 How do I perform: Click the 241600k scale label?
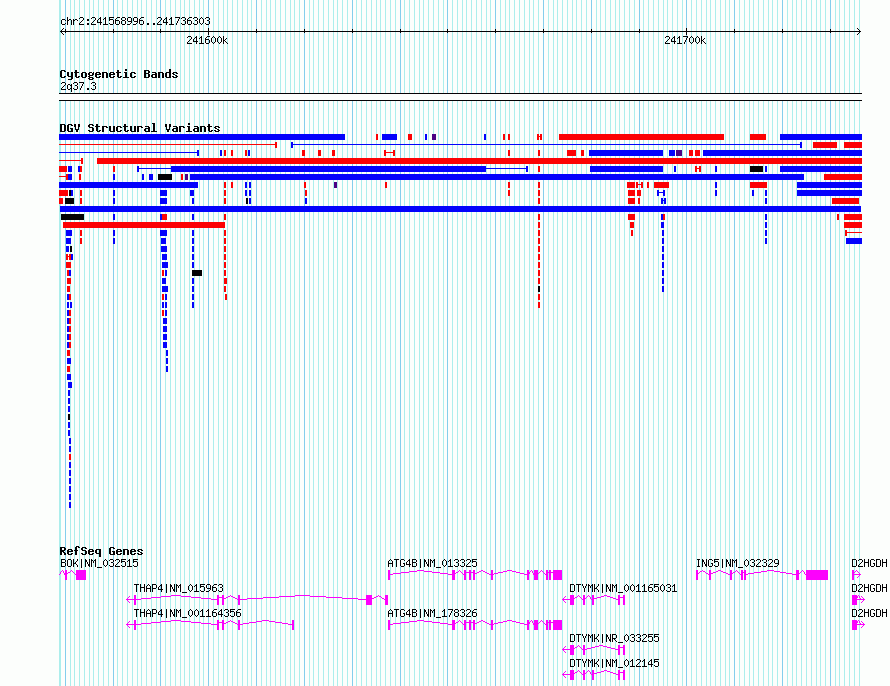(x=207, y=40)
